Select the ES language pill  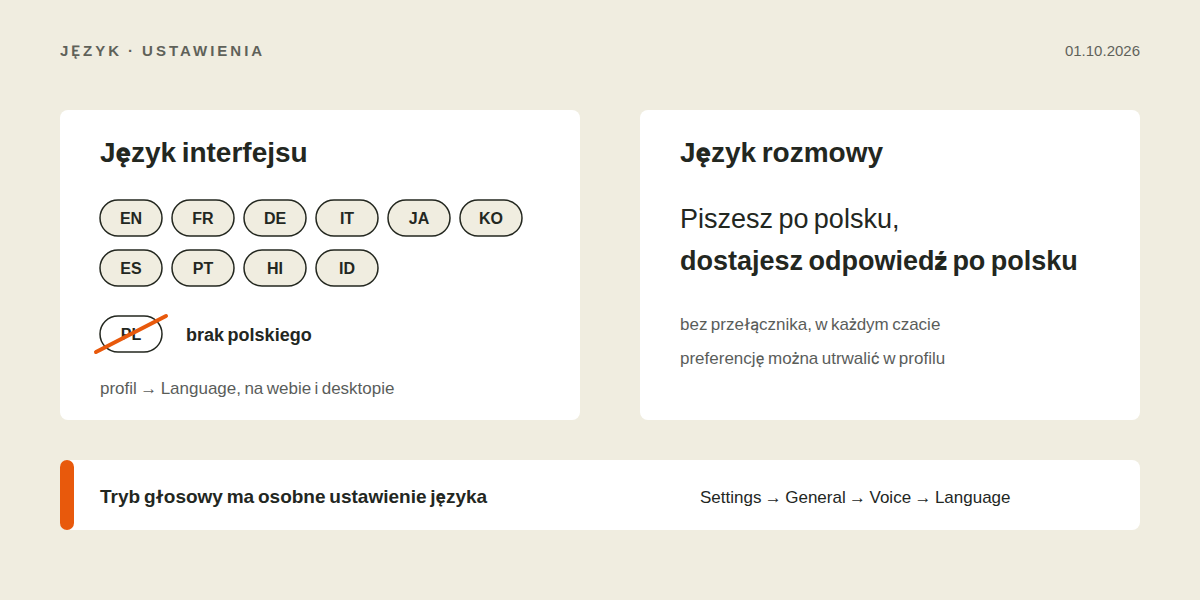[131, 268]
